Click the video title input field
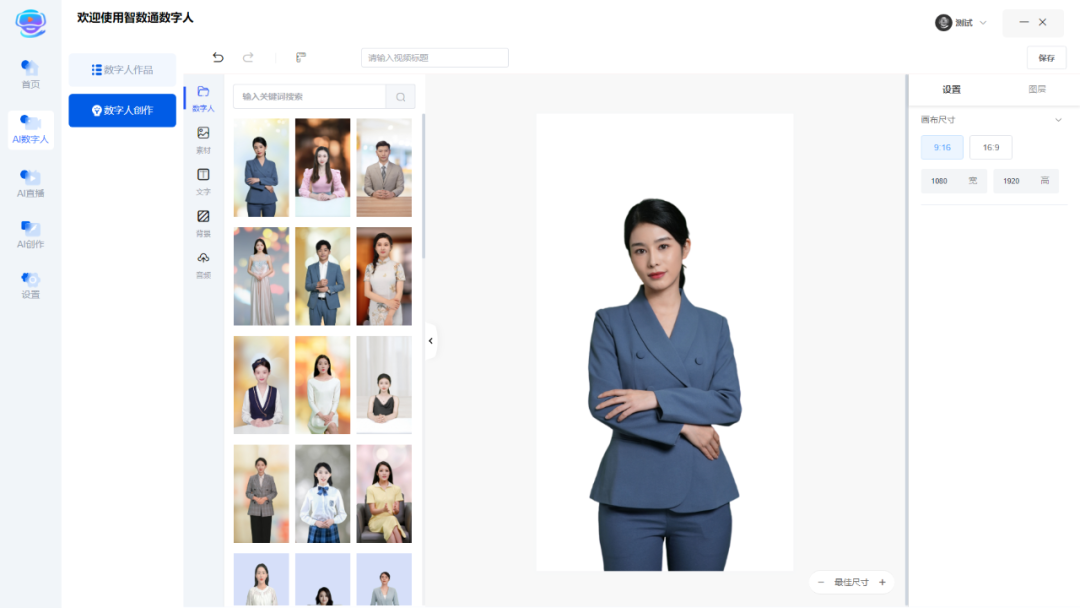1080x608 pixels. click(435, 58)
